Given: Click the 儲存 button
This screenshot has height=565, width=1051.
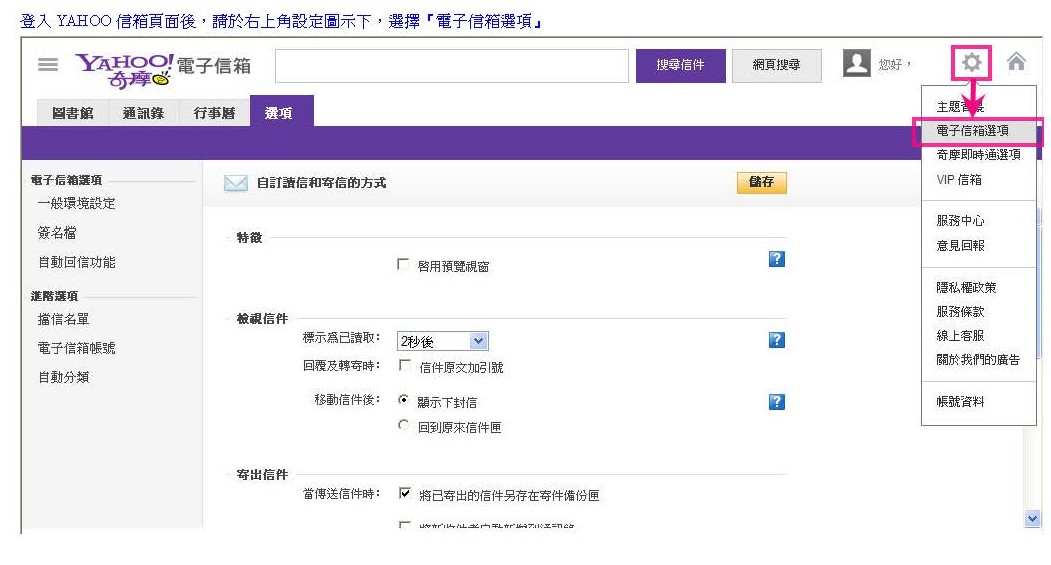Looking at the screenshot, I should click(x=761, y=182).
